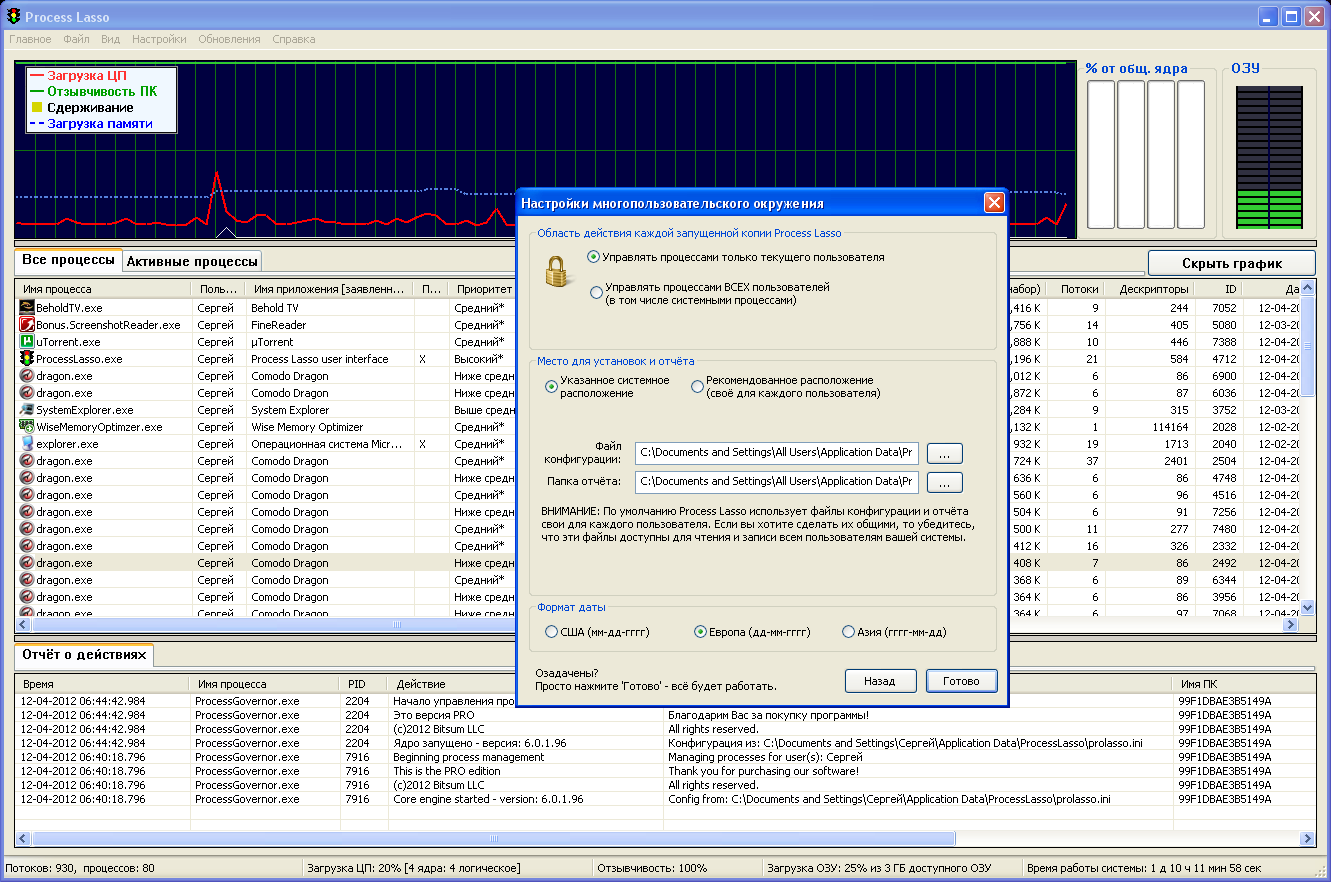Select 'Управлять процессами ВСЕХ пользователей' option
The width and height of the screenshot is (1331, 882).
(x=597, y=293)
